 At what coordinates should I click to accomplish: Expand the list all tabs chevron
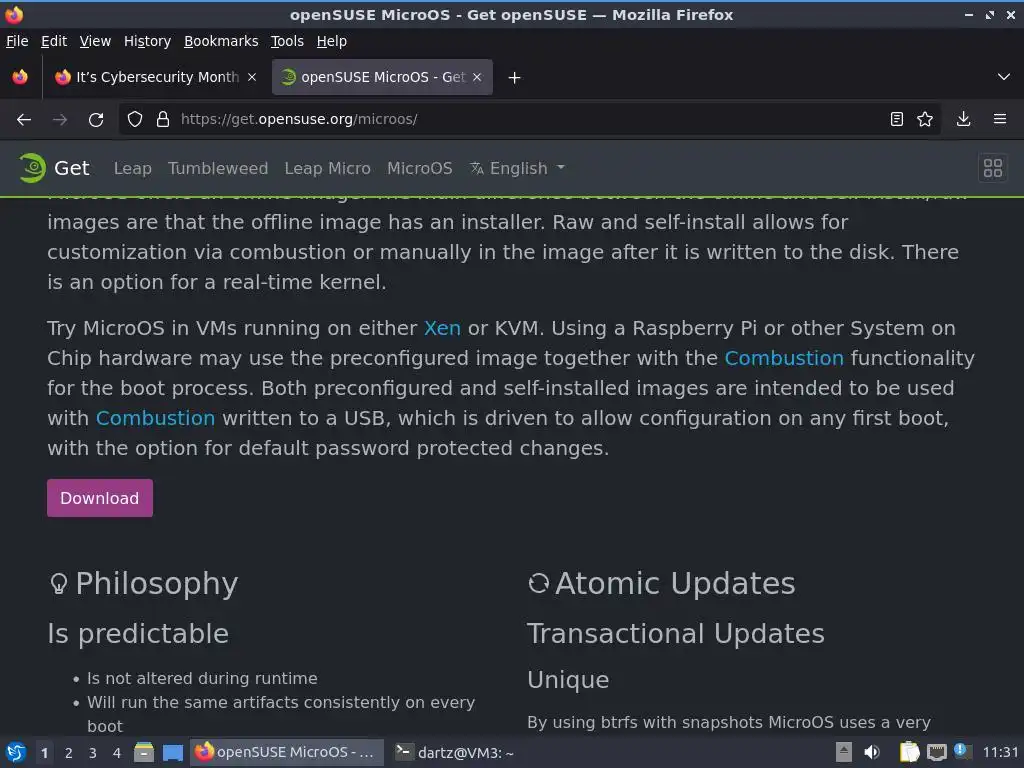(1004, 77)
